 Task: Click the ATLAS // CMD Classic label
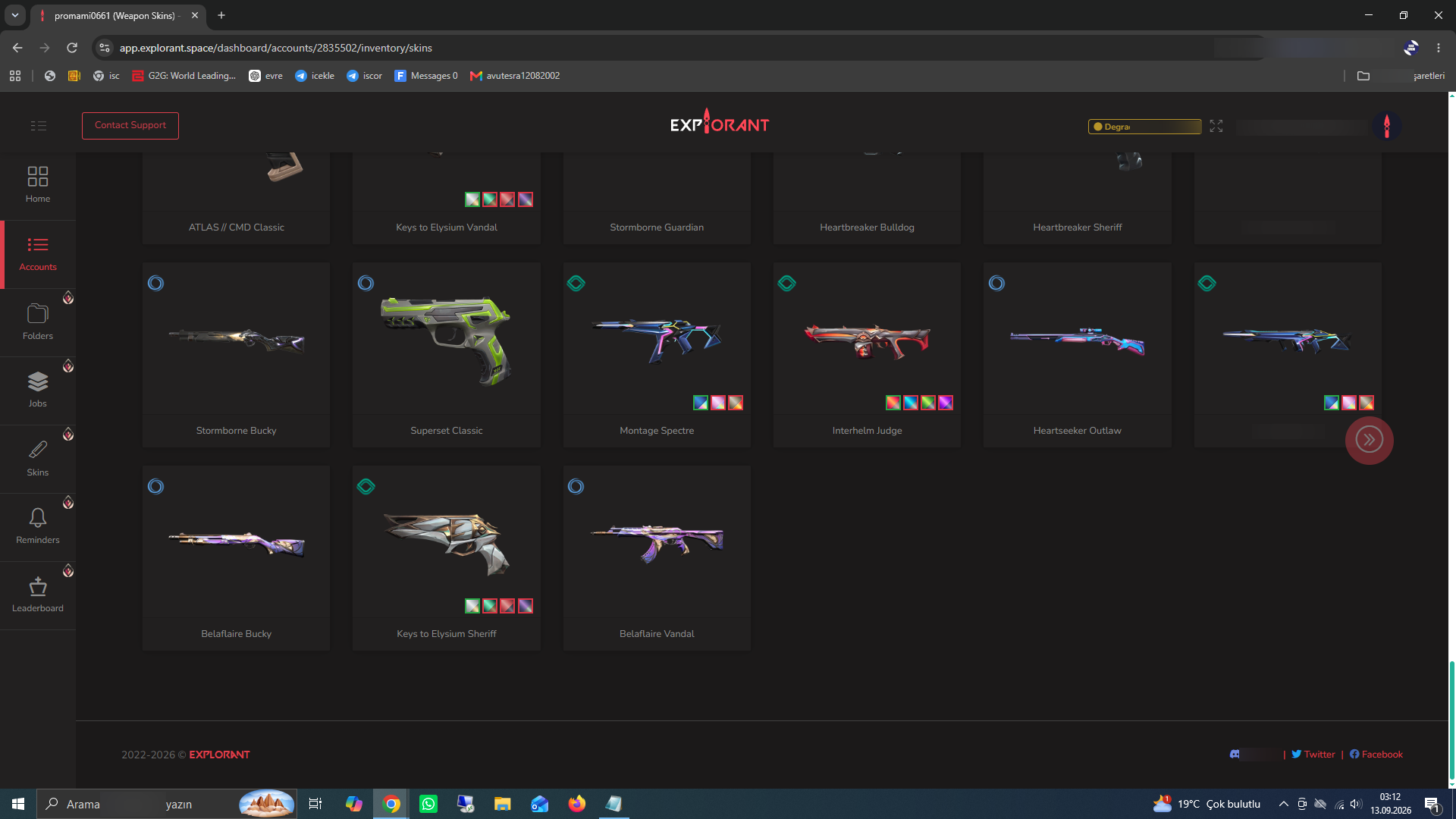pos(236,227)
